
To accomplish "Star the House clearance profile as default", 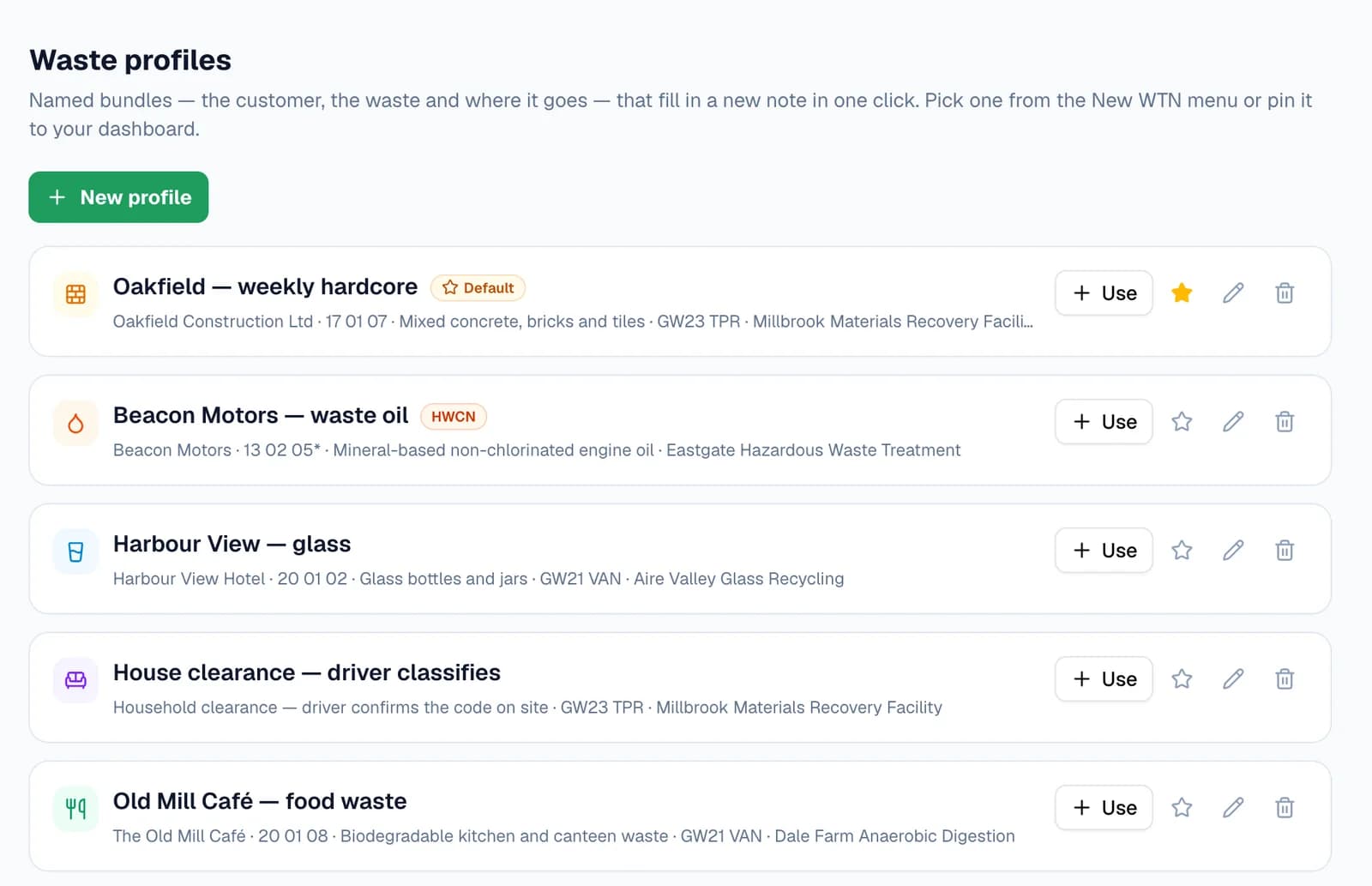I will pos(1182,679).
